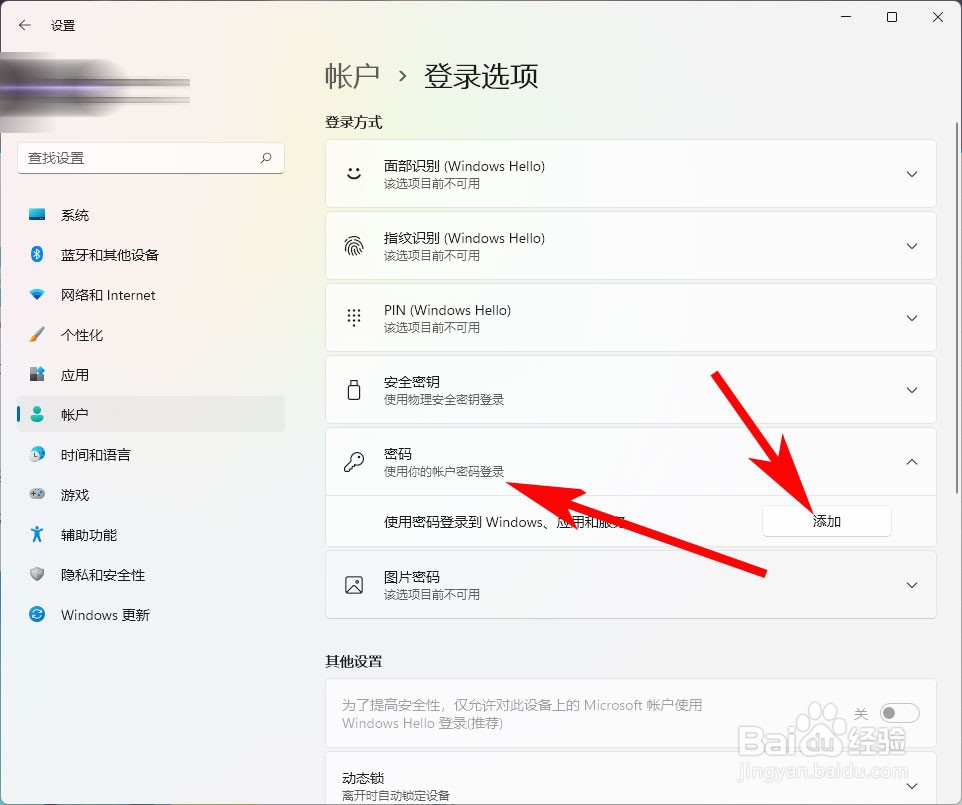Click the 个性化 paintbrush icon
The width and height of the screenshot is (962, 805).
point(37,334)
